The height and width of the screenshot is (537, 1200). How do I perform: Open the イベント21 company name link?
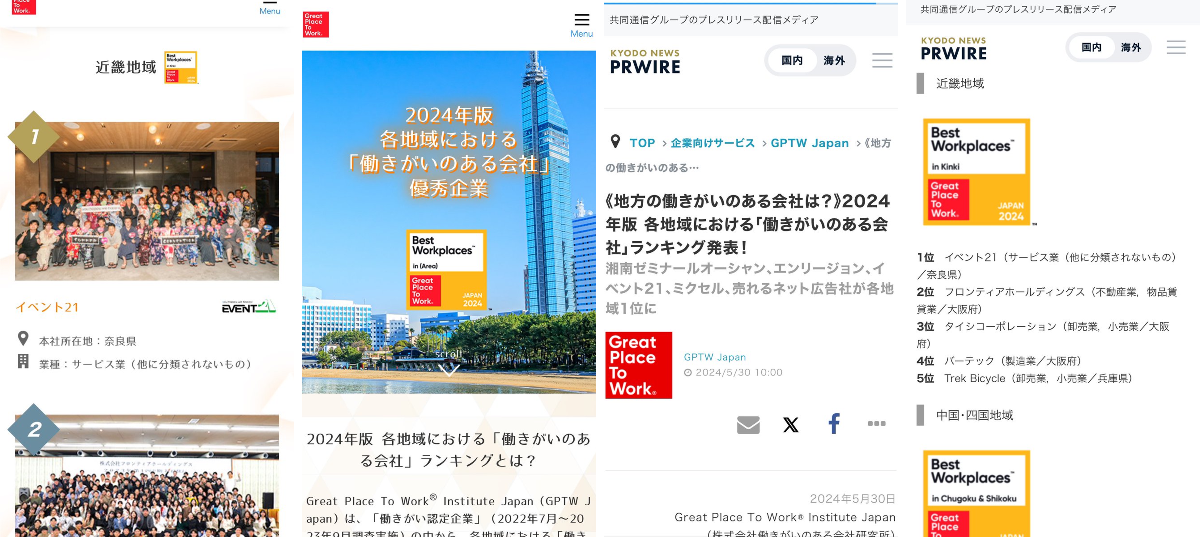[x=47, y=307]
